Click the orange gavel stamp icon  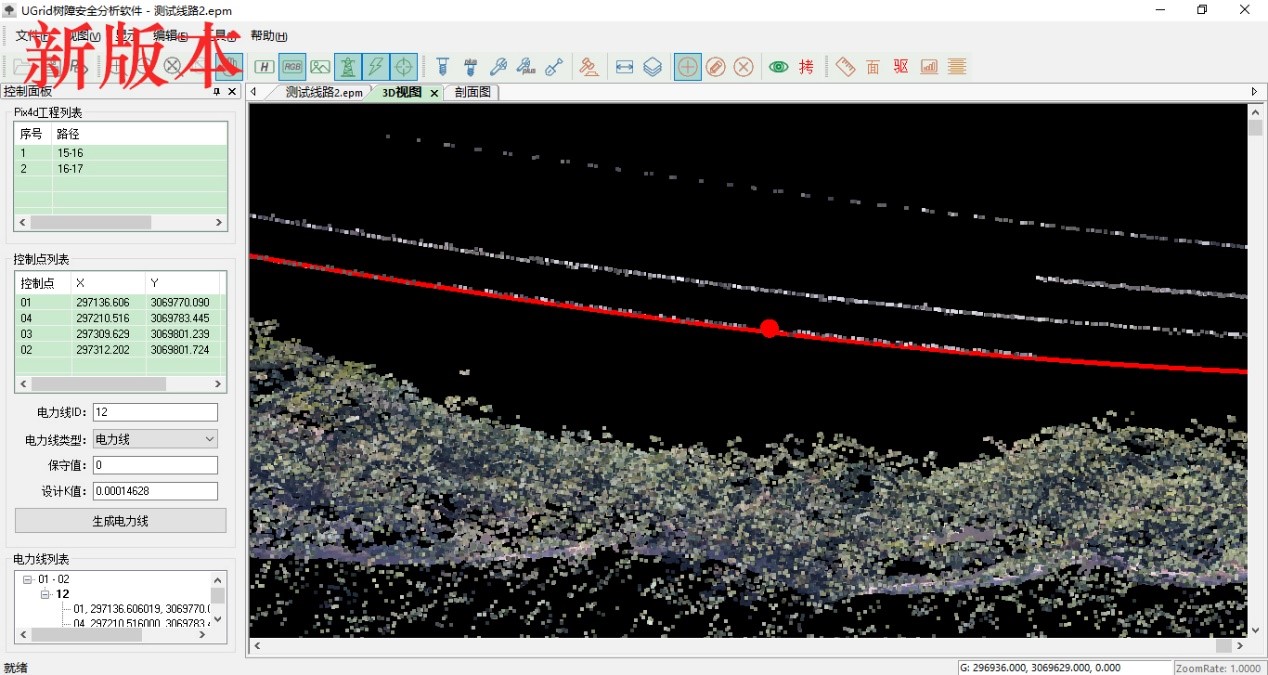[x=589, y=67]
